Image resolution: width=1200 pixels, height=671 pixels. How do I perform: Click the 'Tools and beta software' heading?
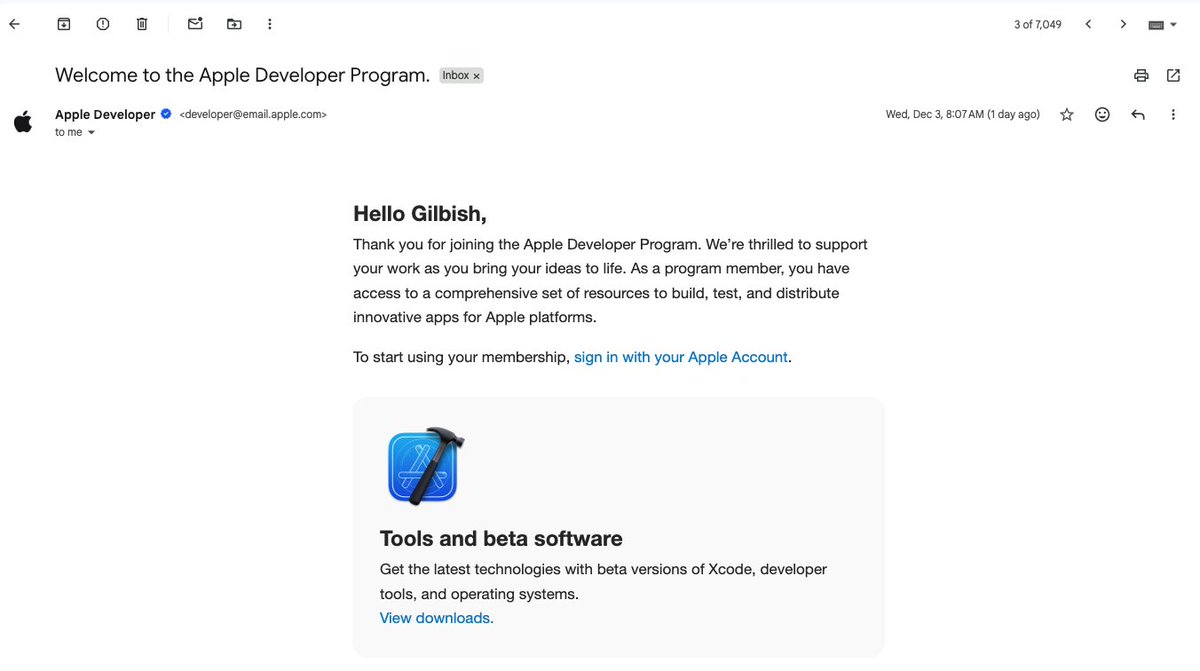(501, 539)
